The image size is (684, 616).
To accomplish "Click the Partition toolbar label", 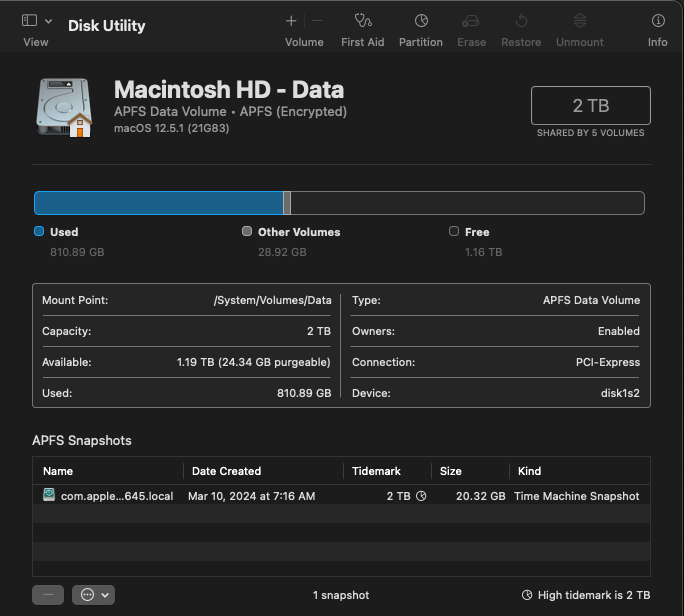I will coord(421,42).
